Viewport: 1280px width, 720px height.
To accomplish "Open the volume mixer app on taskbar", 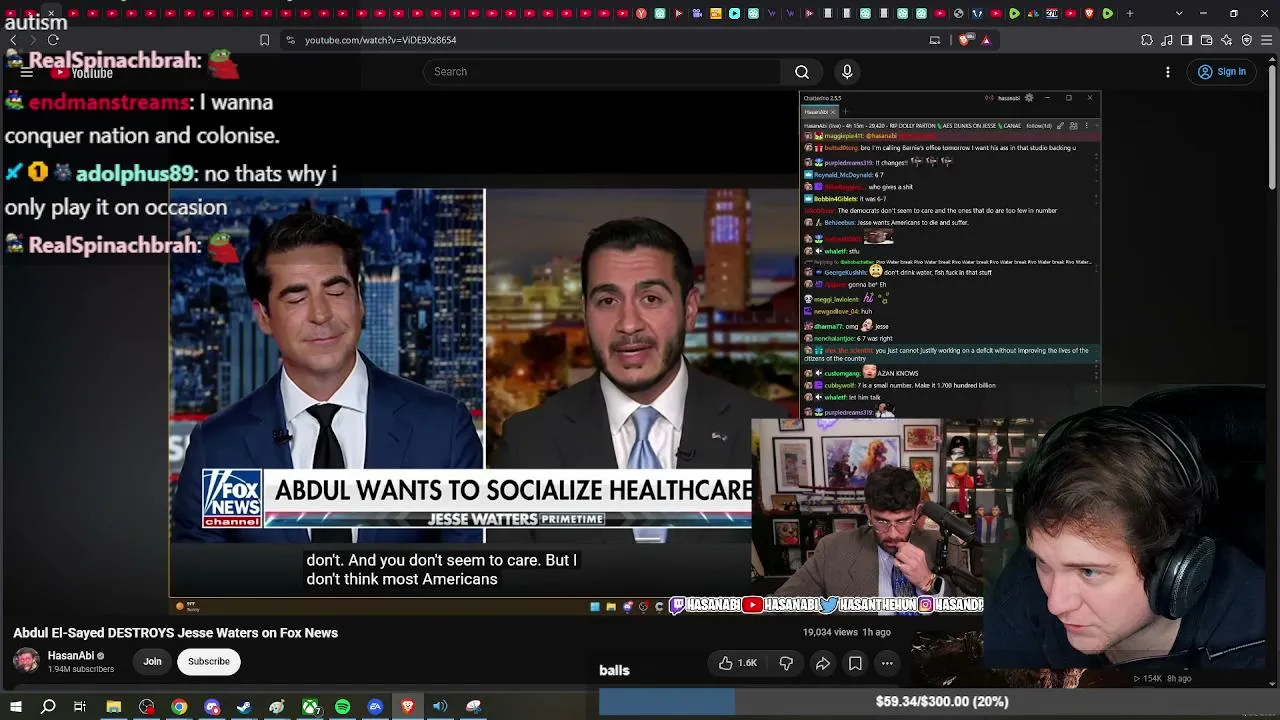I will click(x=440, y=707).
